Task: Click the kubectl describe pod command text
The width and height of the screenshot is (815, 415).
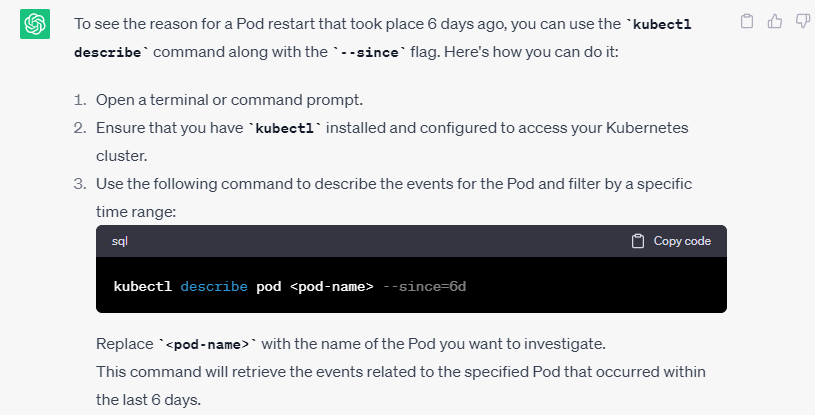Action: pos(290,287)
